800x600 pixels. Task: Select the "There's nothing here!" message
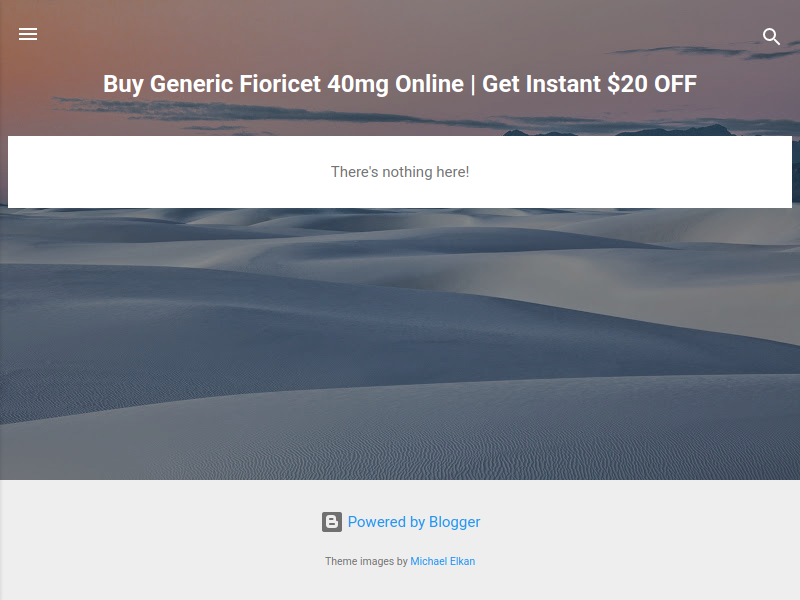point(400,172)
